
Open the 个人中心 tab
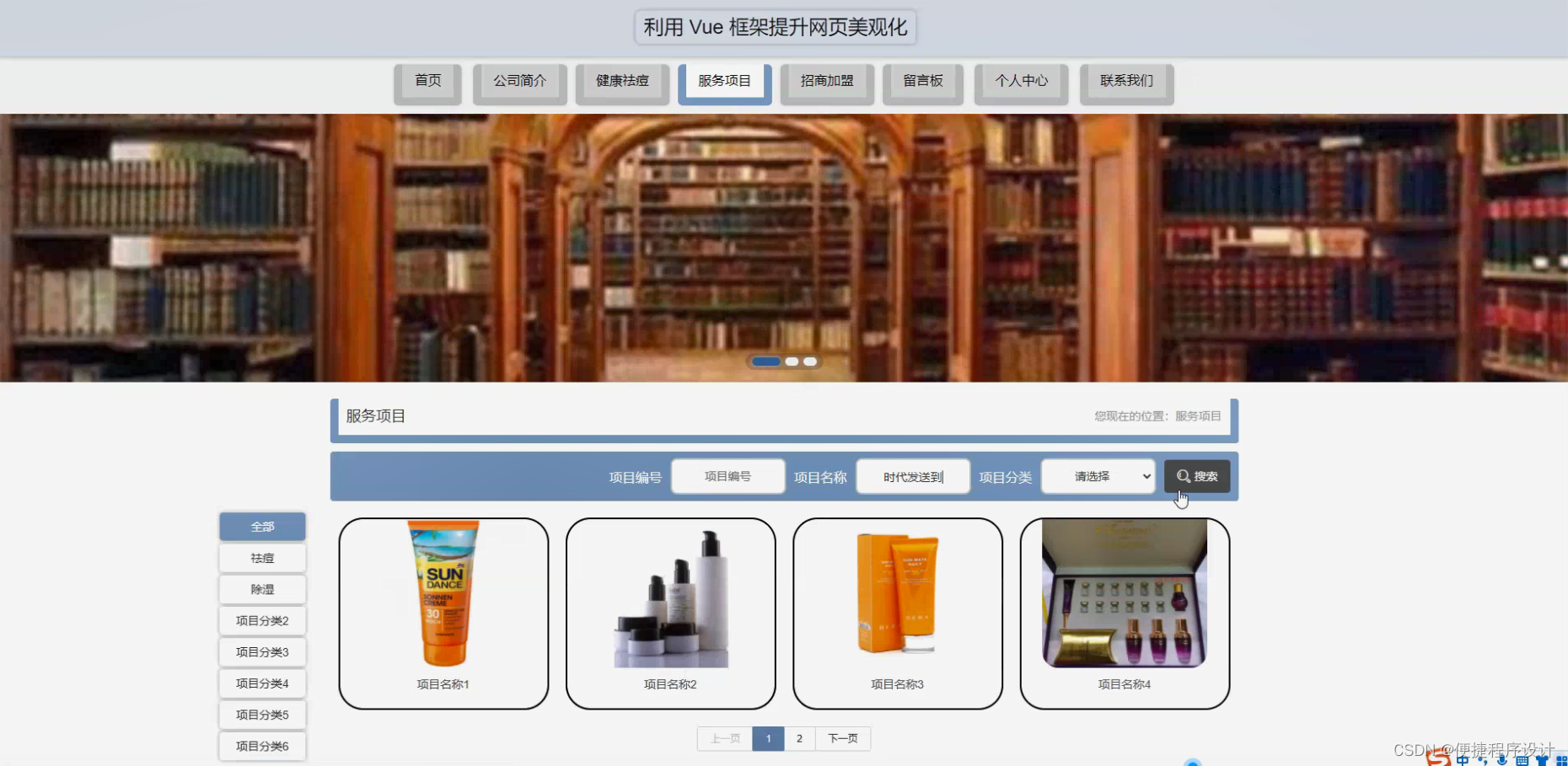point(1021,81)
